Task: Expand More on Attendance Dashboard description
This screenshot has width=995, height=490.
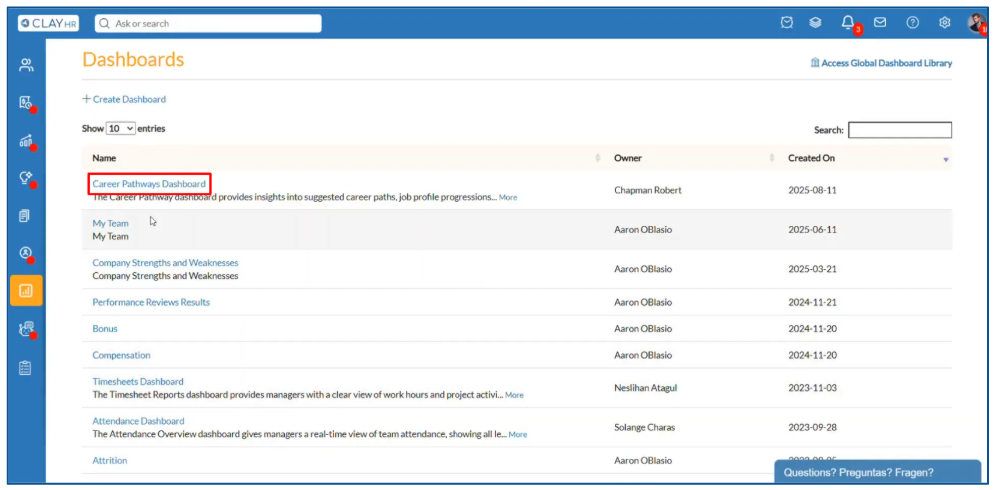Action: pos(518,435)
